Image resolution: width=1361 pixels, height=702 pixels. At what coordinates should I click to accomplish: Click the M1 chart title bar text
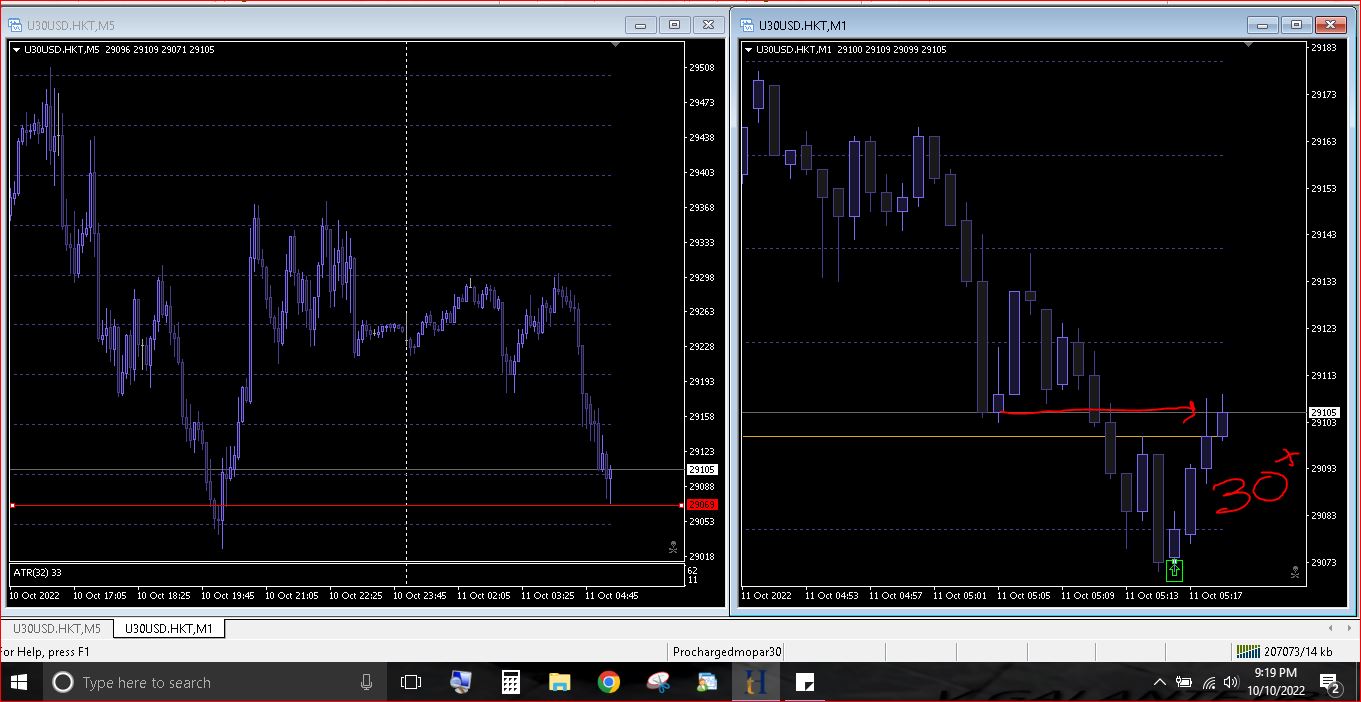[803, 25]
